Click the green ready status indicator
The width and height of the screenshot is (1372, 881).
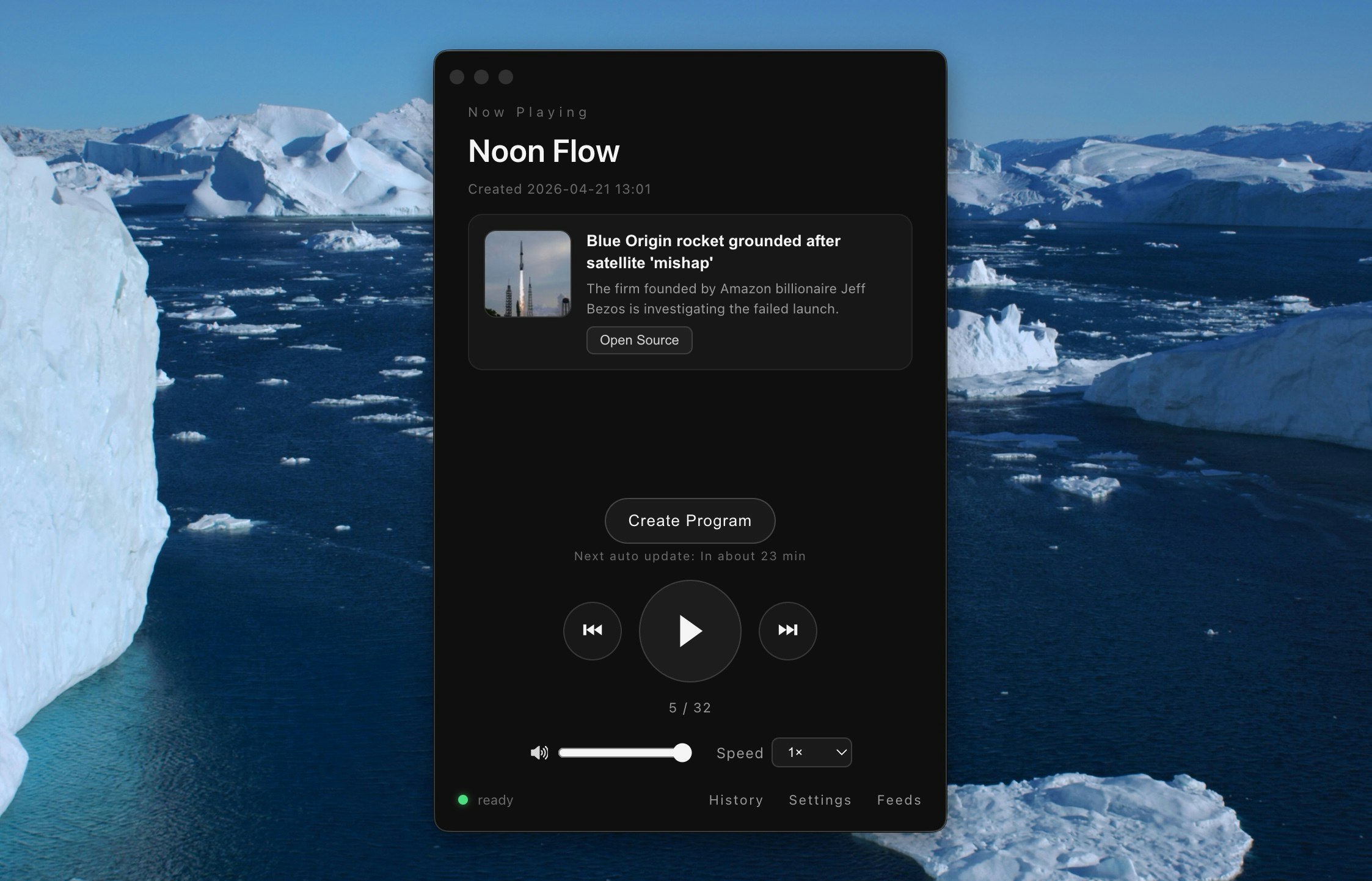[463, 799]
